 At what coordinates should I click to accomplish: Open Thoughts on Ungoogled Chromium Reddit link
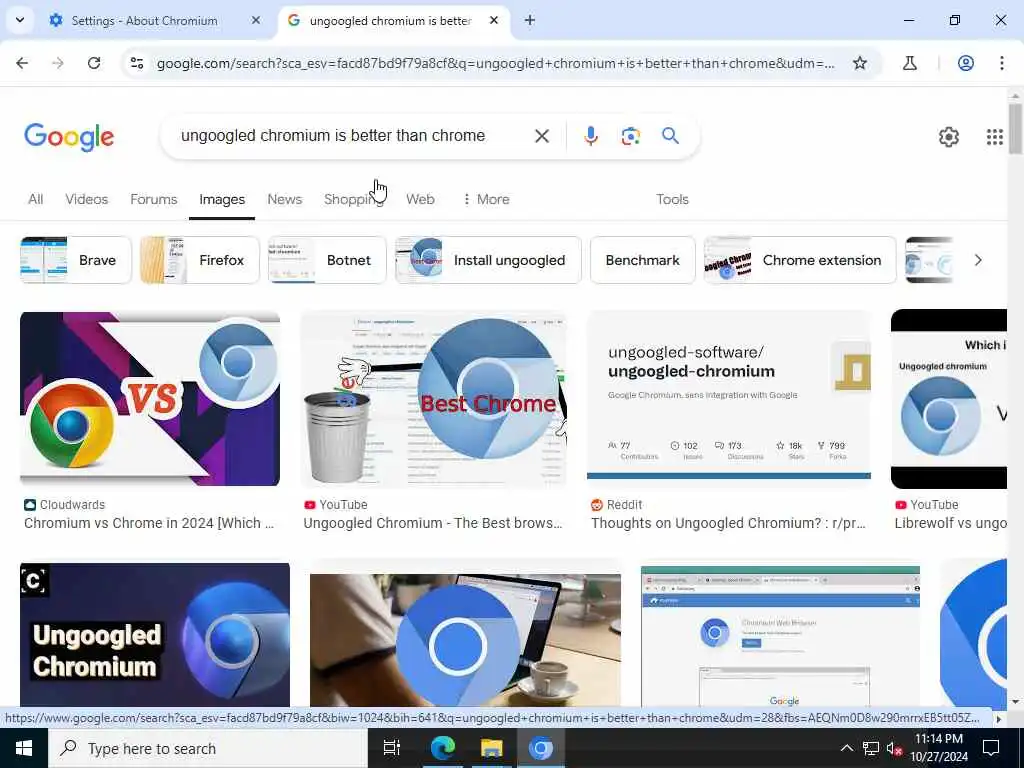tap(728, 523)
